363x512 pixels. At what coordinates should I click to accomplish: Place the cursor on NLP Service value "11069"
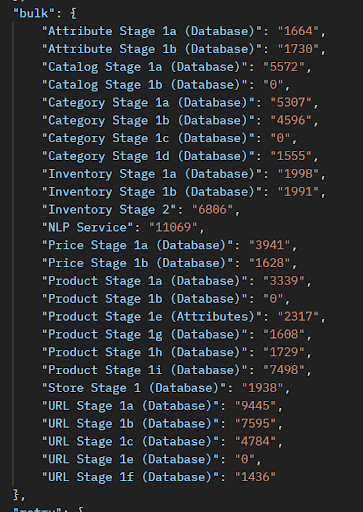coord(173,227)
